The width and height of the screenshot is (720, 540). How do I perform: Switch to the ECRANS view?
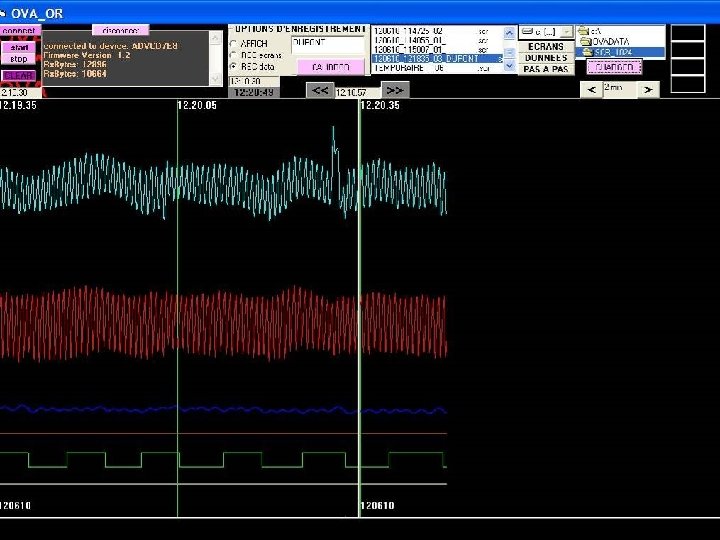546,46
